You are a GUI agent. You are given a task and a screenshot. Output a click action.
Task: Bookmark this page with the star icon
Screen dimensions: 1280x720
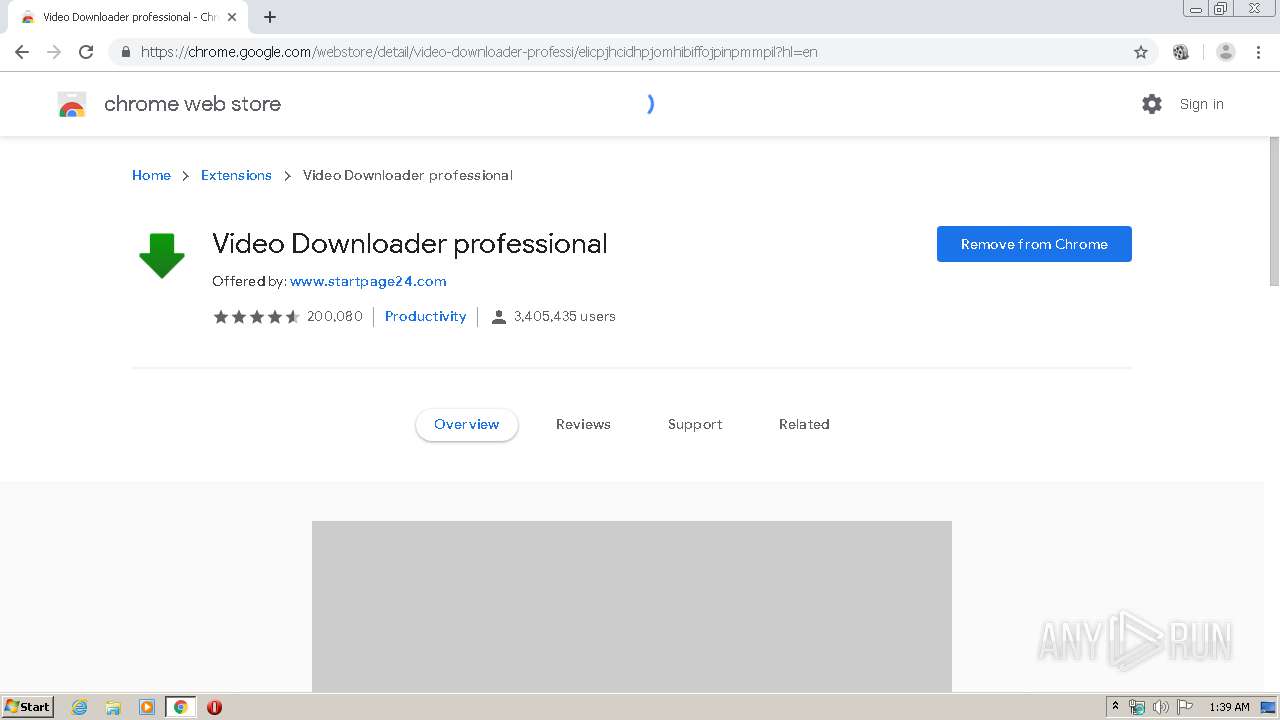point(1141,52)
